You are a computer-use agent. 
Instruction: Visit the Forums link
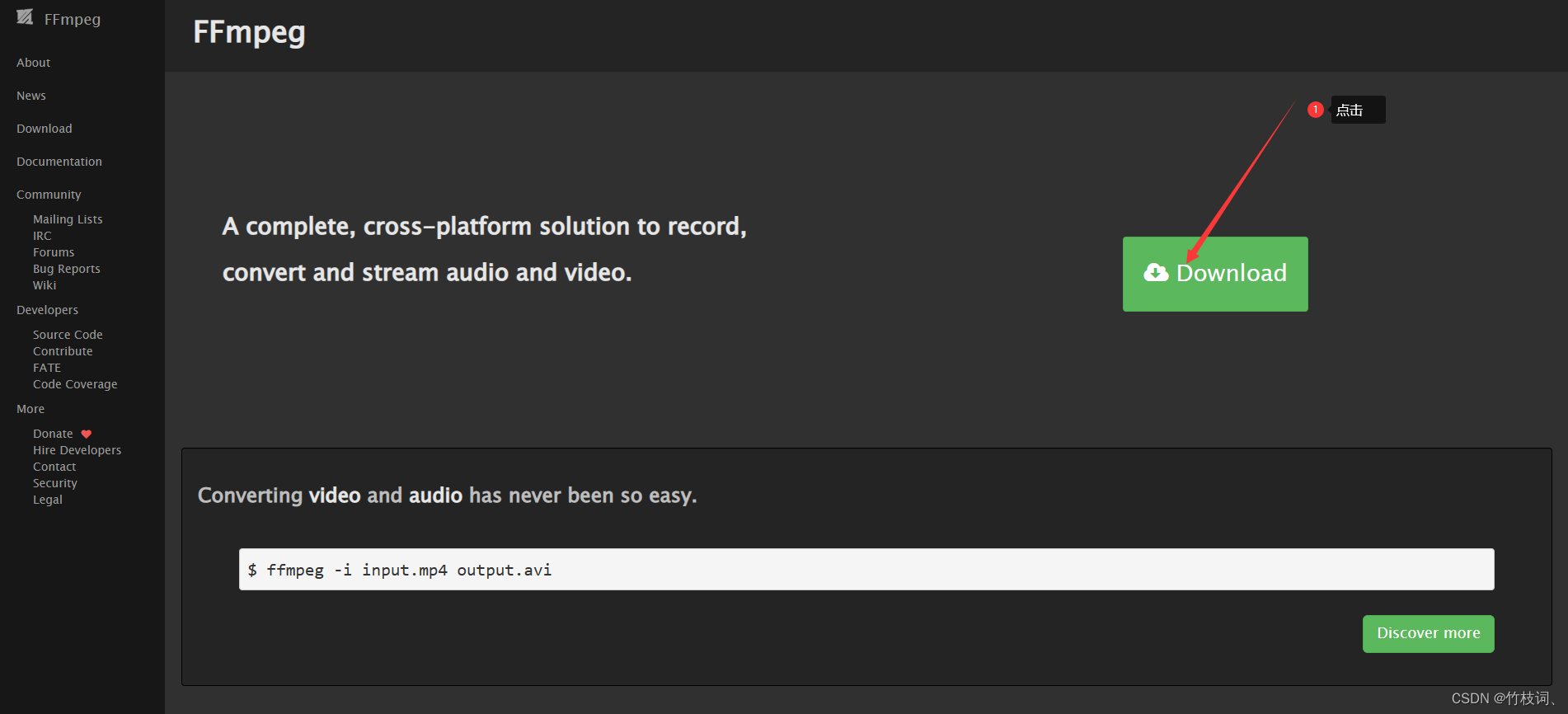54,252
